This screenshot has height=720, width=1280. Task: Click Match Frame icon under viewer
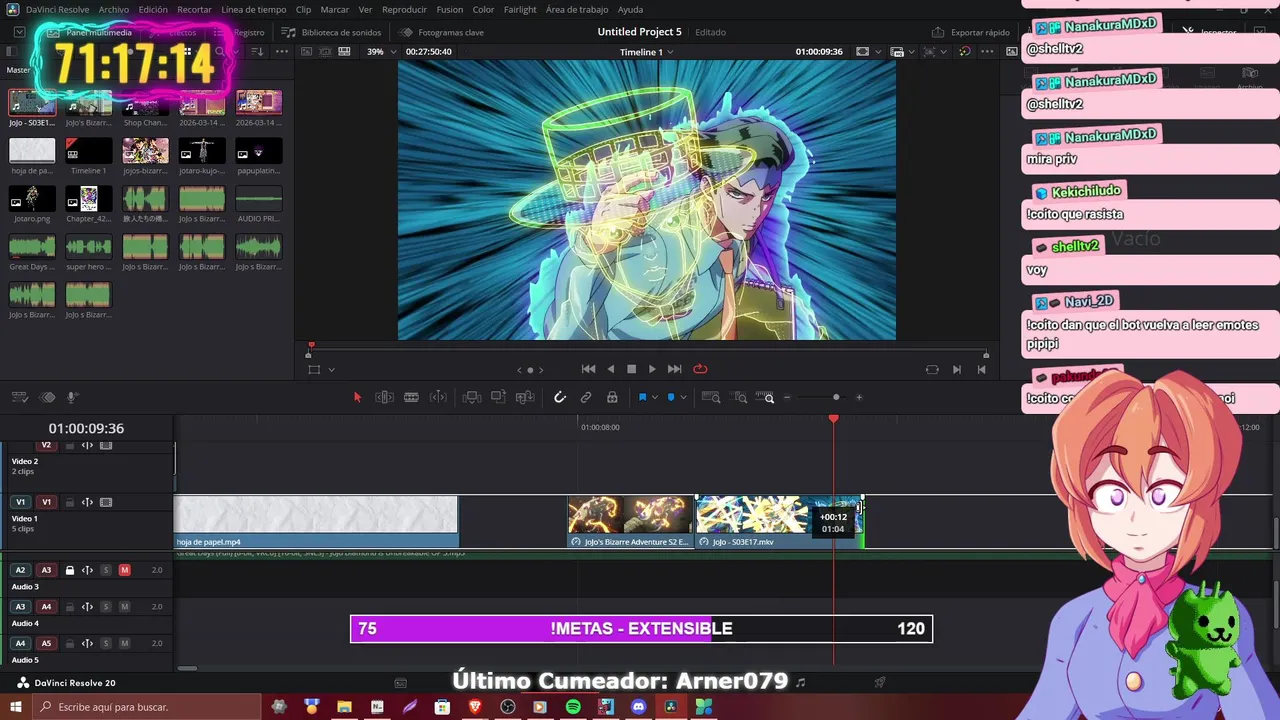coord(932,369)
